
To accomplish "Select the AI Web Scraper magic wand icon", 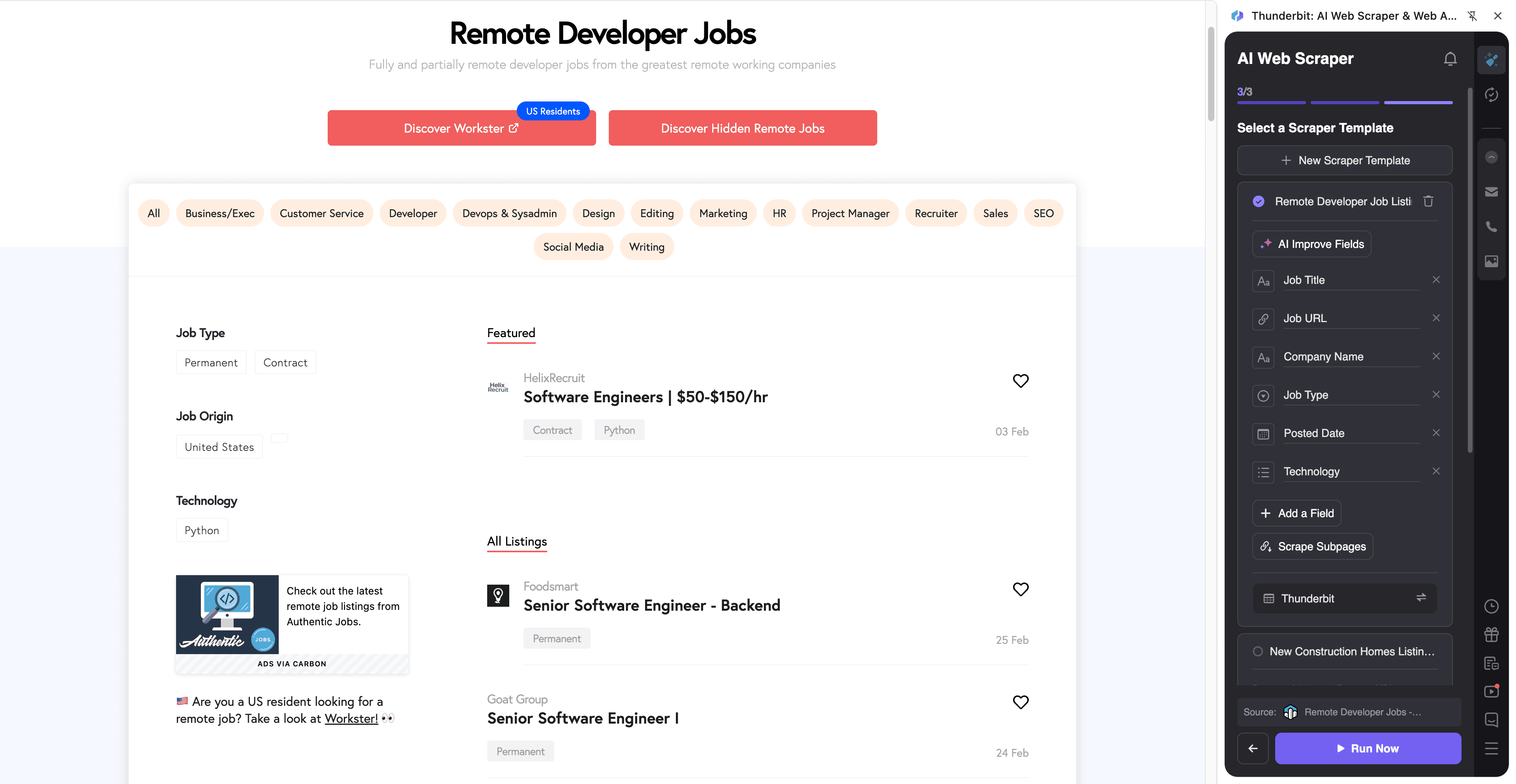I will click(x=1492, y=60).
